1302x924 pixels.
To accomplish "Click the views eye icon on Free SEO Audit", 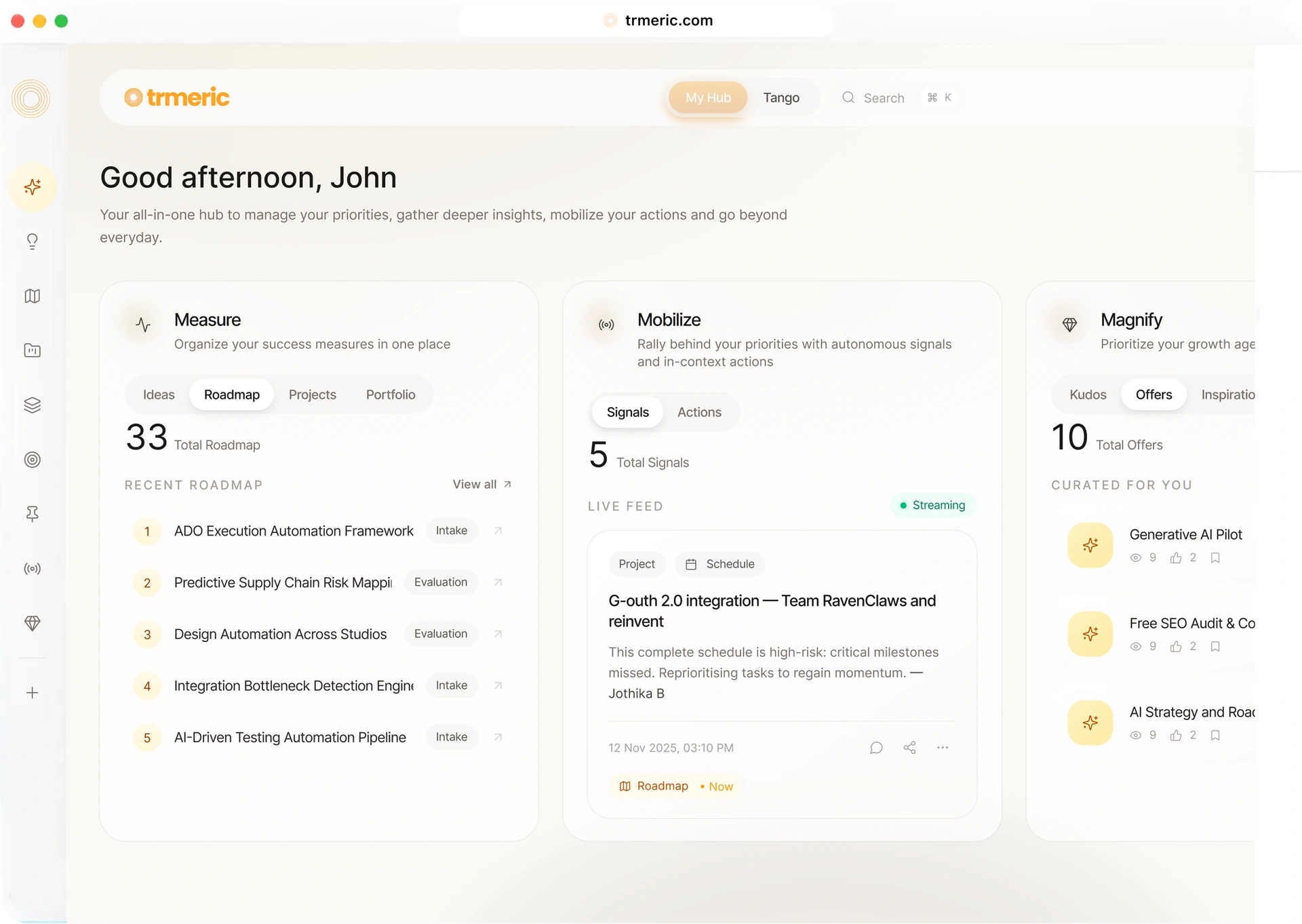I will [1136, 647].
